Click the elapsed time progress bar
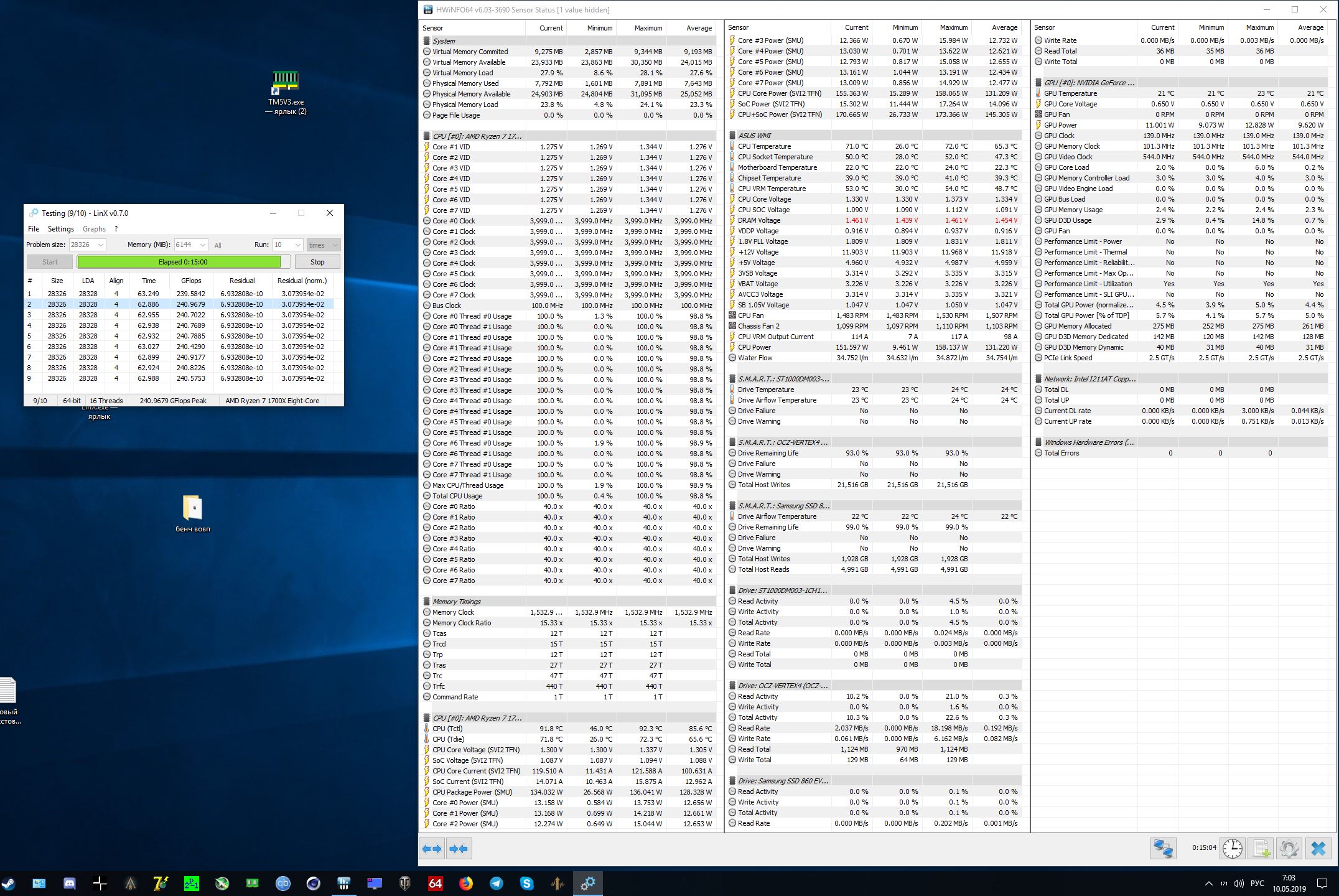This screenshot has width=1339, height=896. (x=183, y=262)
